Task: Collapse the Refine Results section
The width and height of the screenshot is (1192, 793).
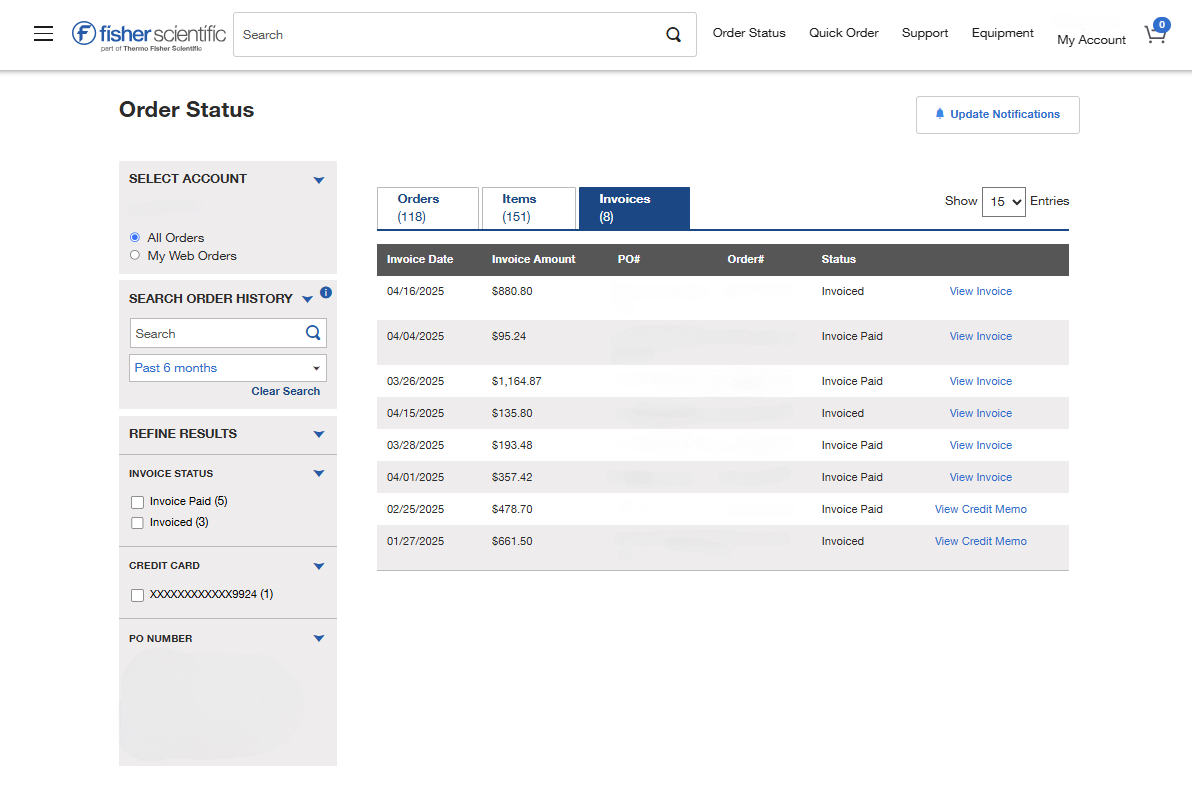Action: (x=318, y=435)
